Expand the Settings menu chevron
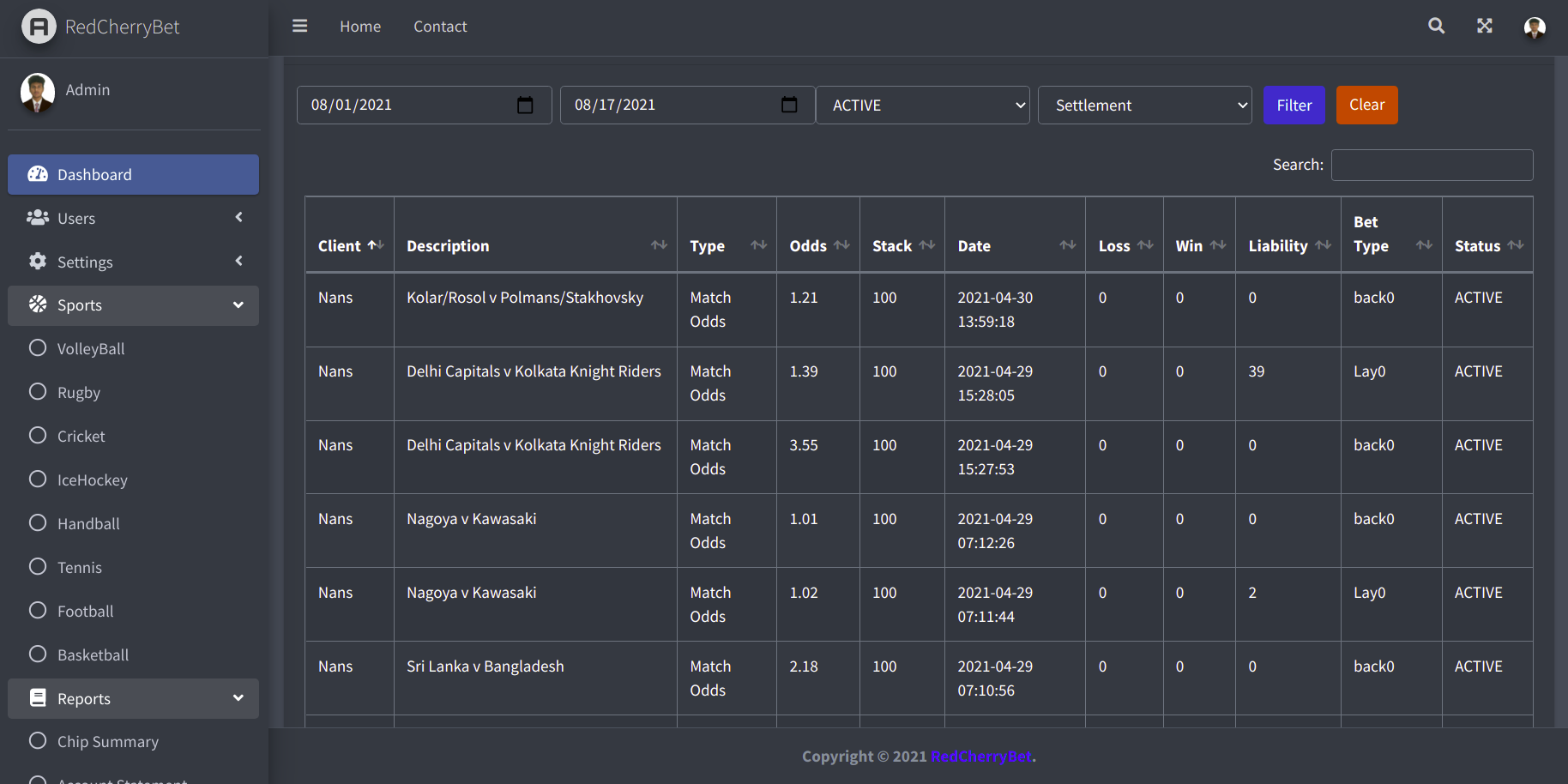This screenshot has width=1568, height=784. pos(239,261)
